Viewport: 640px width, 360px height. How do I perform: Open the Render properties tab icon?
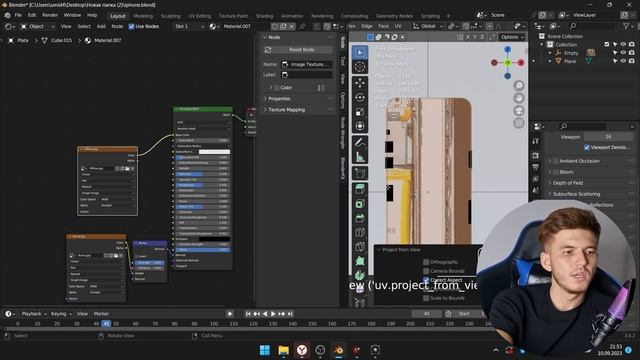(x=536, y=156)
